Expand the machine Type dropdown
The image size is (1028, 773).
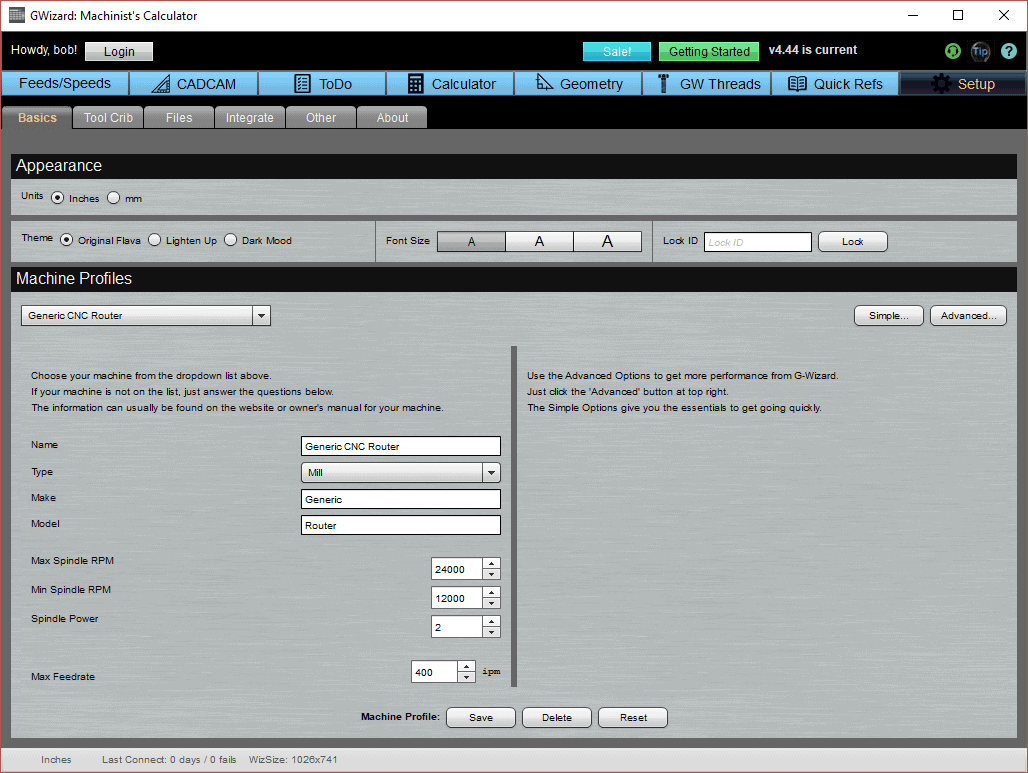coord(491,471)
